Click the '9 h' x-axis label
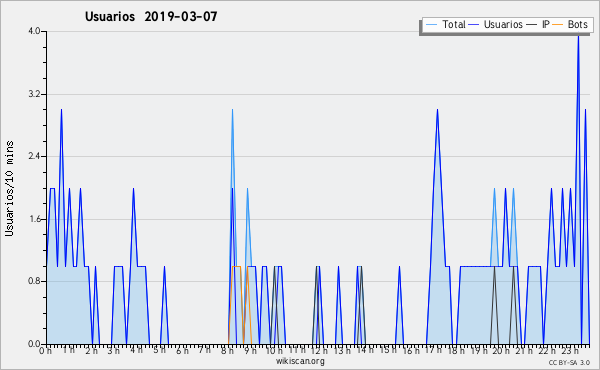This screenshot has width=600, height=370. 250,351
